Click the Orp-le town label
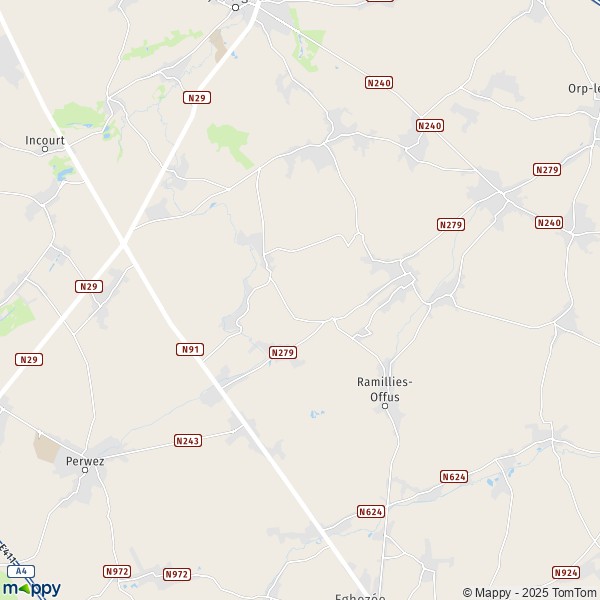Viewport: 600px width, 600px height. (584, 88)
